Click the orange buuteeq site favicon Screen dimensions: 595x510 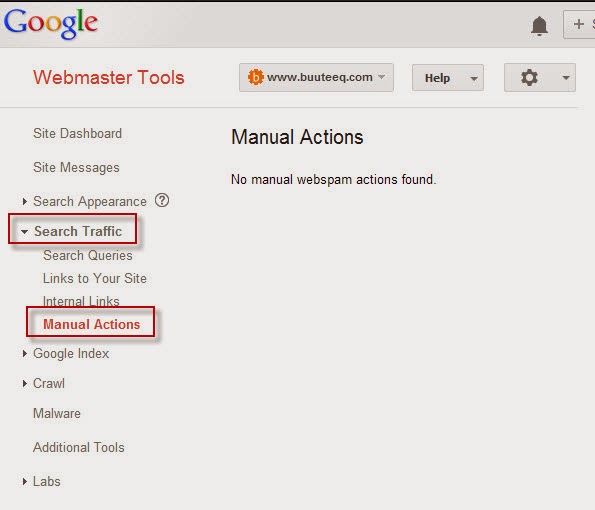point(255,77)
